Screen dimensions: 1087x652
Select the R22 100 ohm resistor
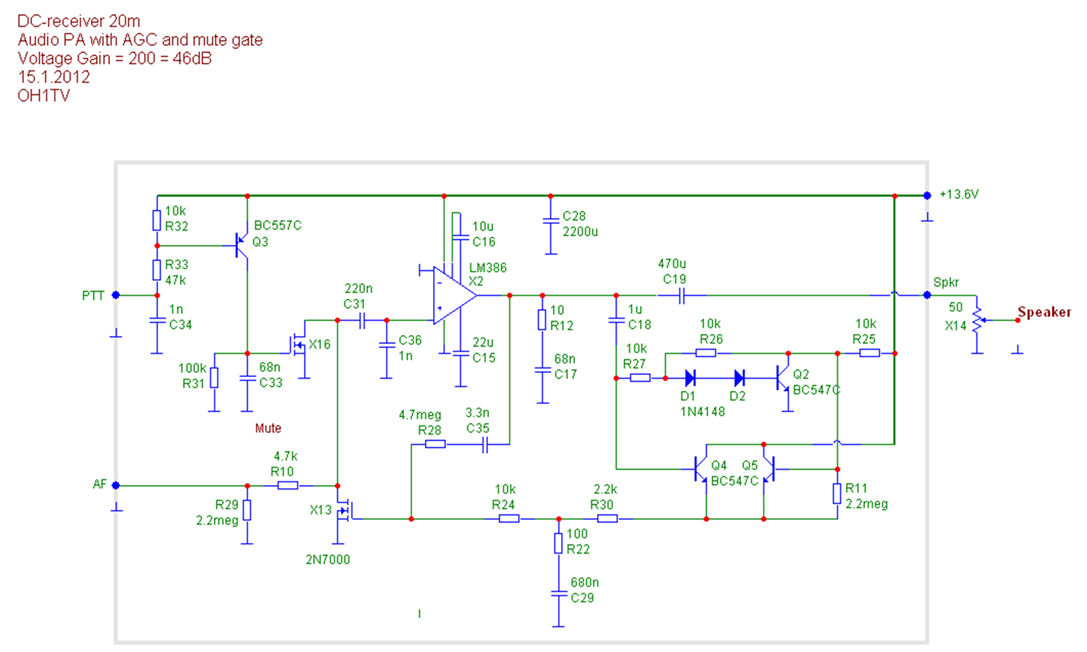click(558, 543)
